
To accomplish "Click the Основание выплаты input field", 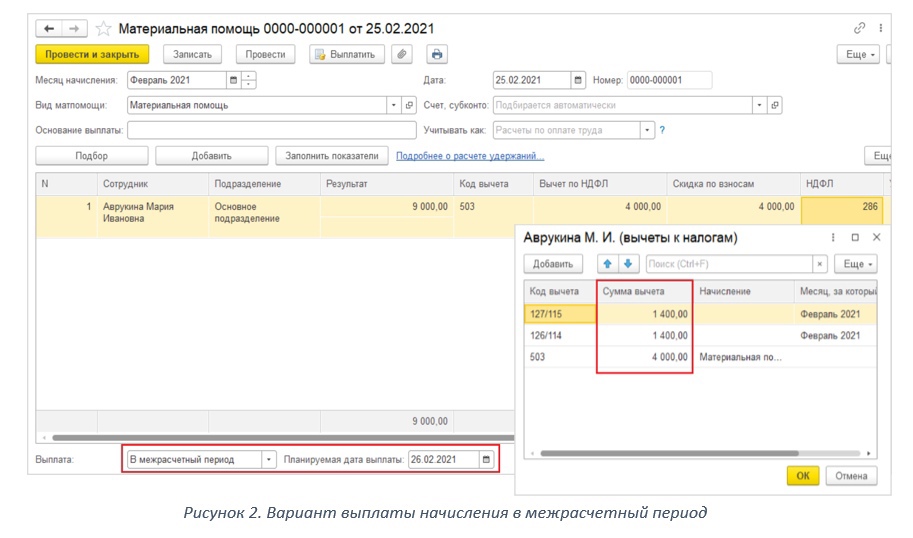I will point(272,130).
